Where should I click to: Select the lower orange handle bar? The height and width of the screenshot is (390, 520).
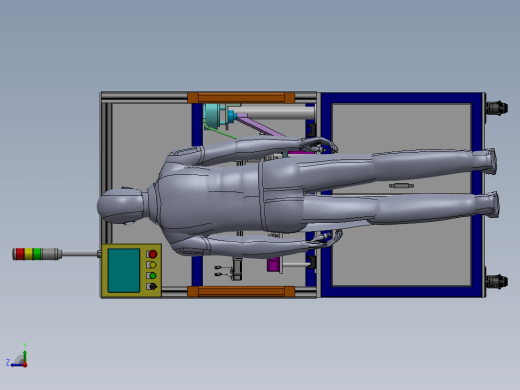click(241, 292)
